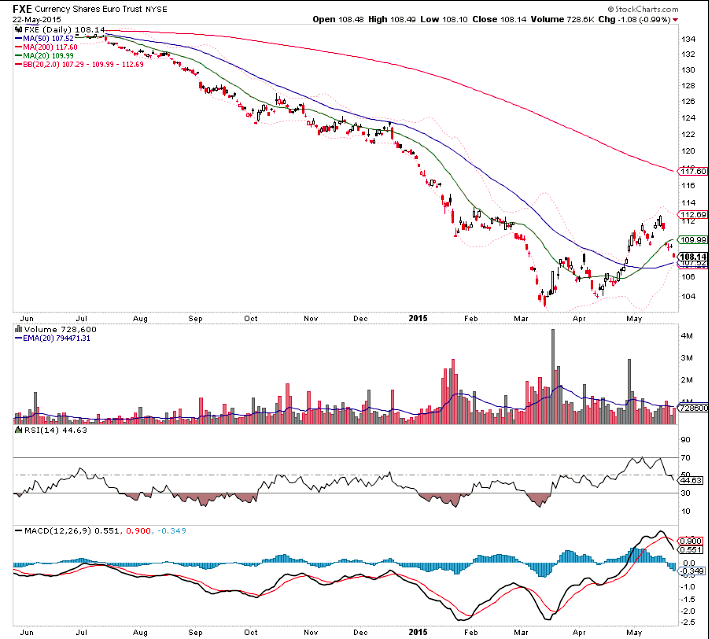The width and height of the screenshot is (709, 639).
Task: Click the 124 price axis label
Action: [688, 118]
